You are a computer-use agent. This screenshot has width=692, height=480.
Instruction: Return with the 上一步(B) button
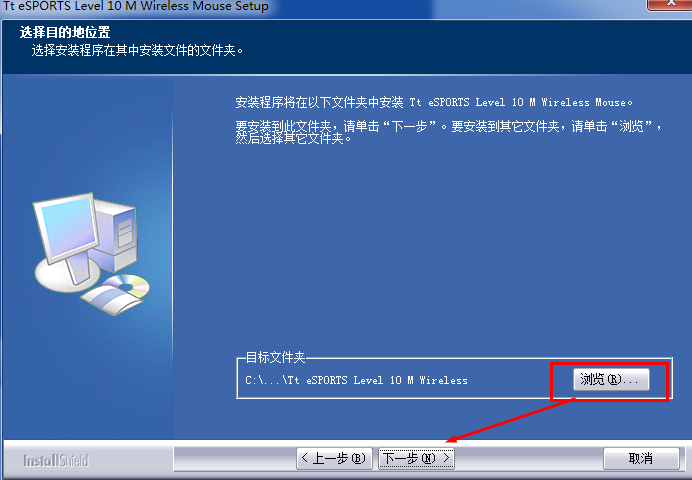point(335,458)
